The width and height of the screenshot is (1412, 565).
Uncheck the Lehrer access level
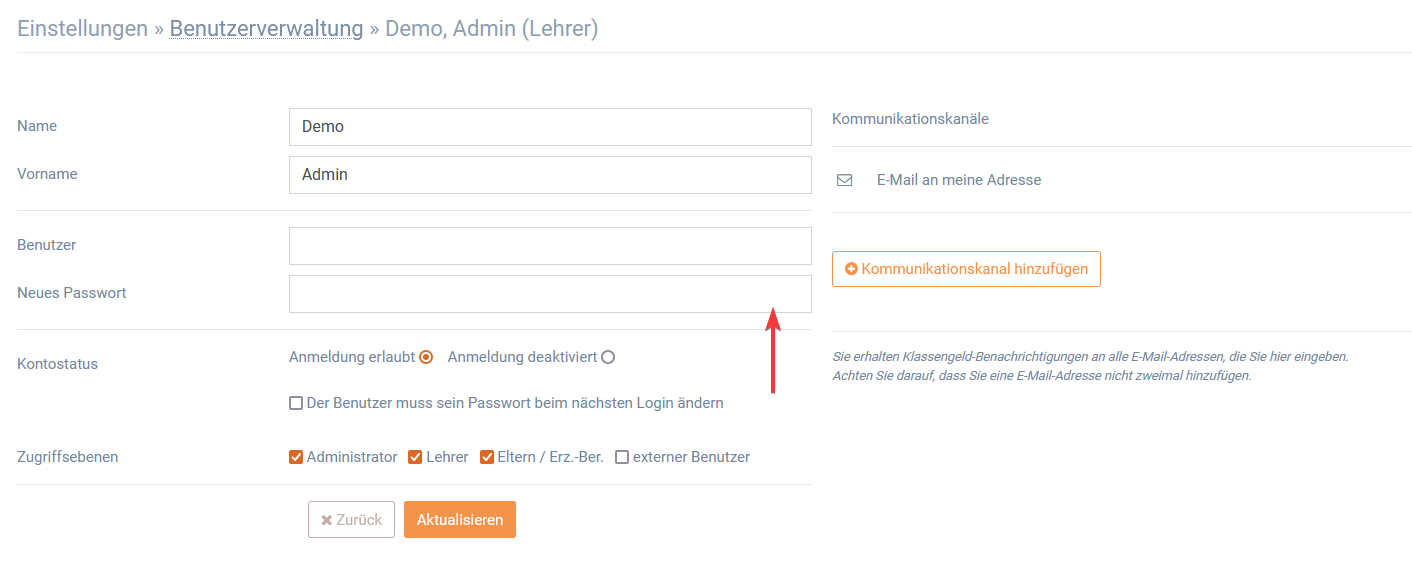pyautogui.click(x=415, y=457)
